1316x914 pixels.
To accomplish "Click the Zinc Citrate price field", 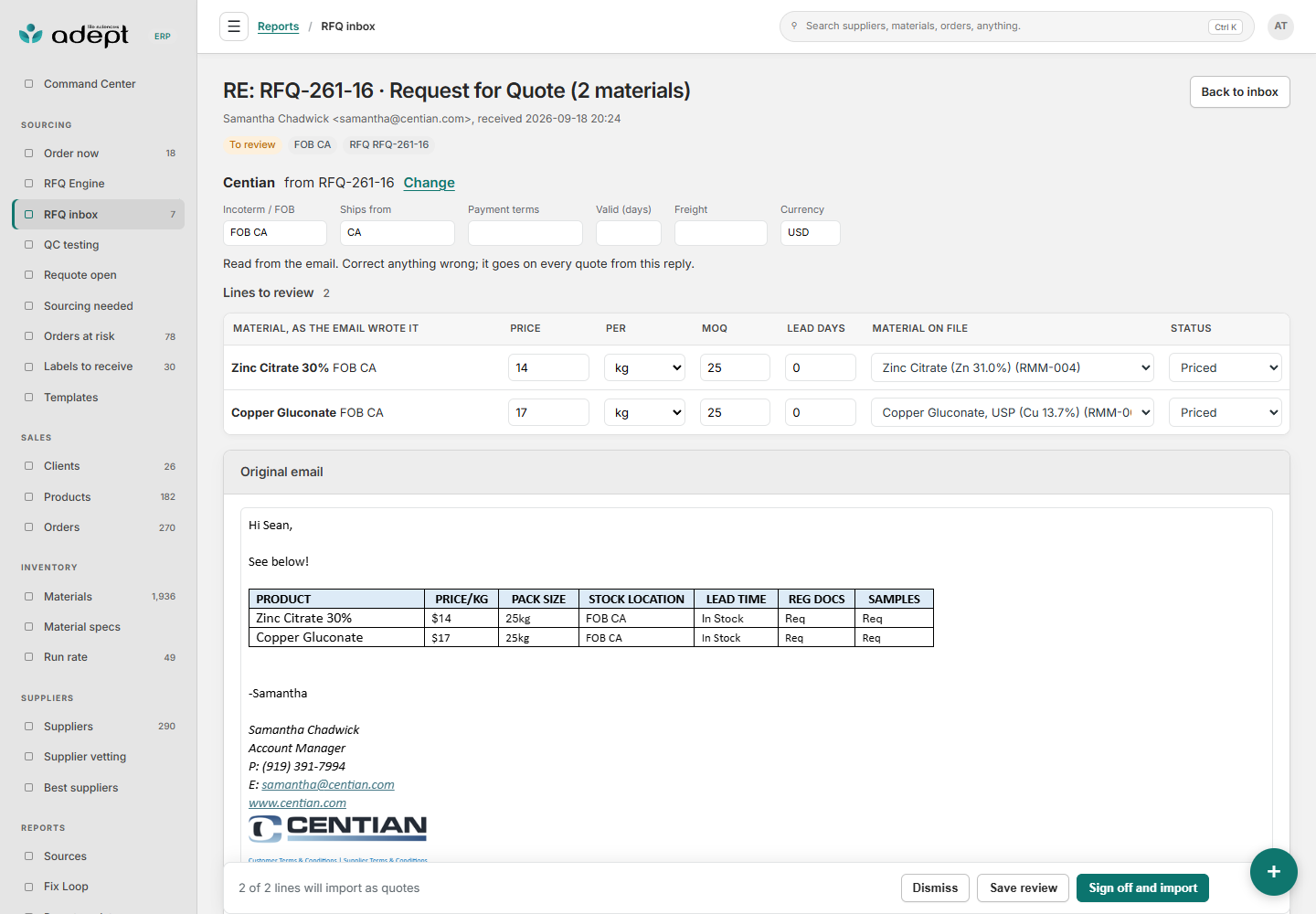I will [548, 367].
